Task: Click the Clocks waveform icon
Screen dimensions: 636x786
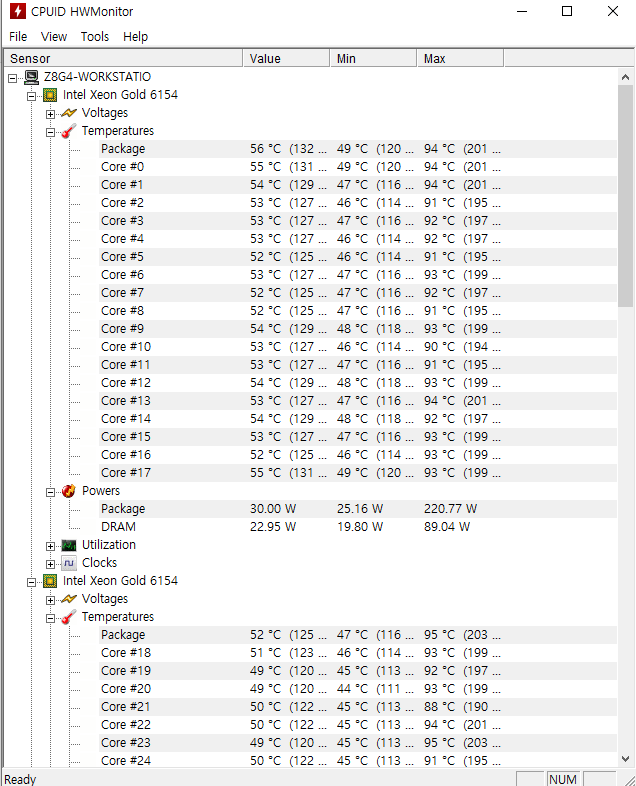Action: (x=69, y=563)
